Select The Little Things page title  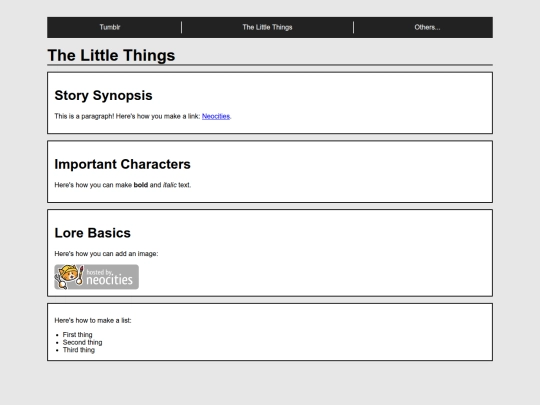tap(111, 55)
